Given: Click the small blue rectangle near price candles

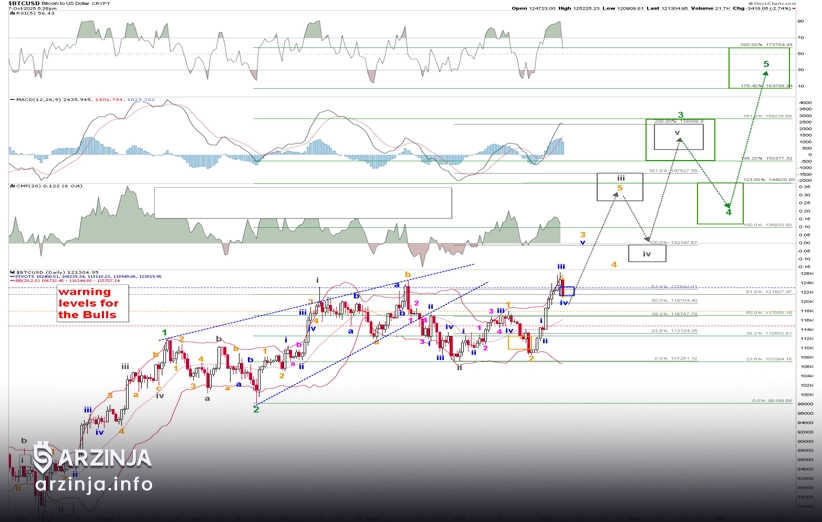Looking at the screenshot, I should click(x=568, y=291).
